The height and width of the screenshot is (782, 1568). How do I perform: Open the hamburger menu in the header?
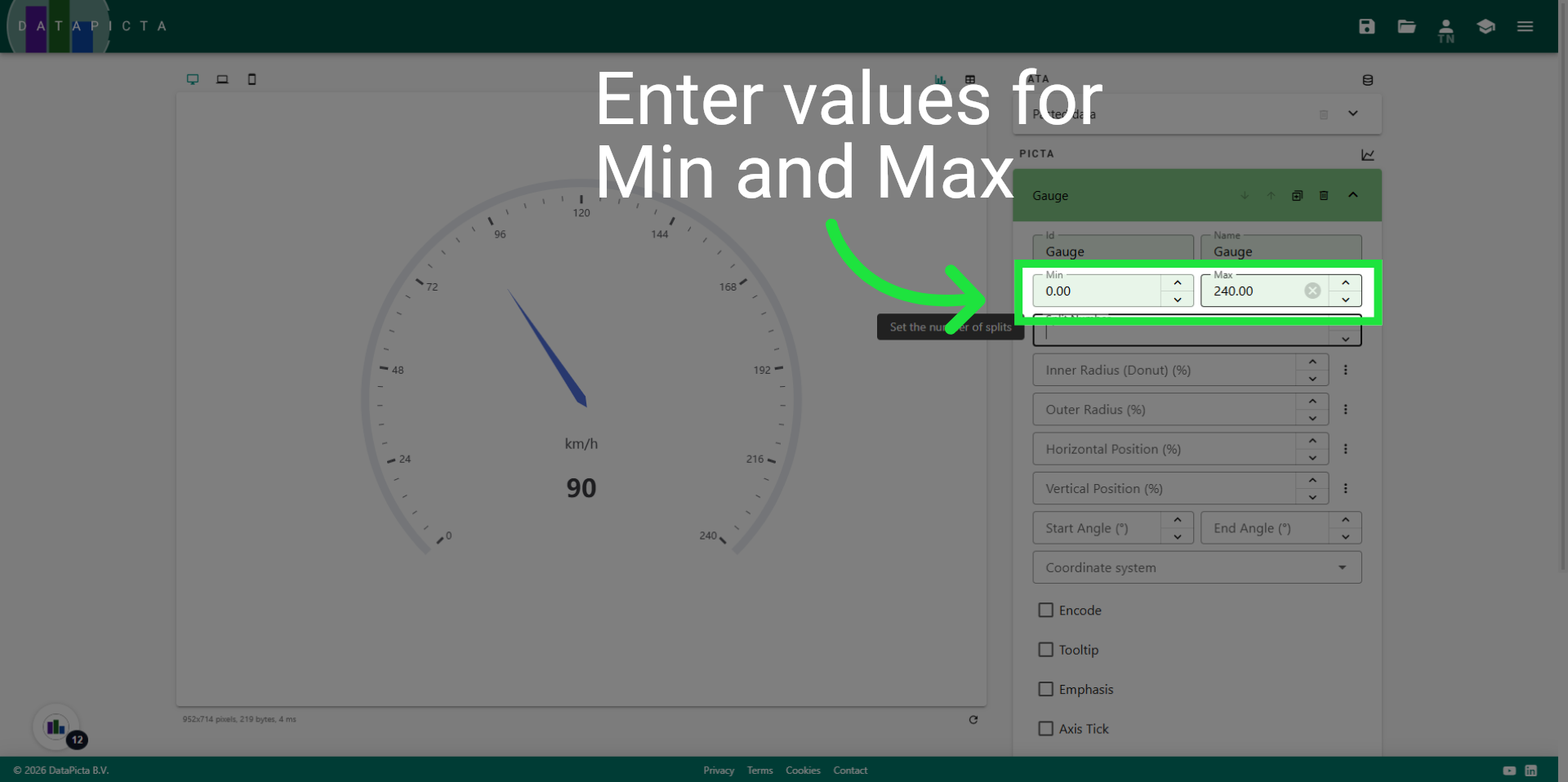tap(1525, 26)
